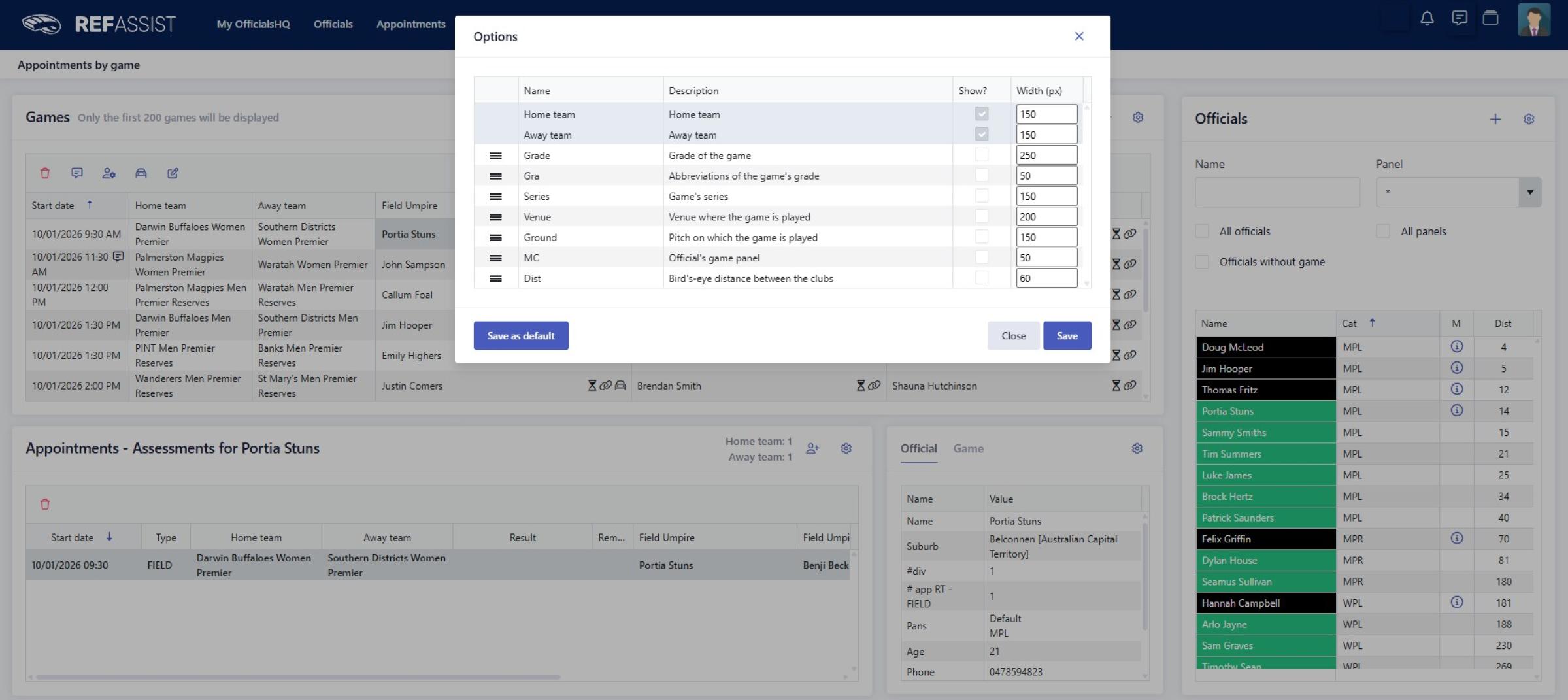Image resolution: width=1568 pixels, height=700 pixels.
Task: Enable Show checkbox for Grade column
Action: pos(981,155)
